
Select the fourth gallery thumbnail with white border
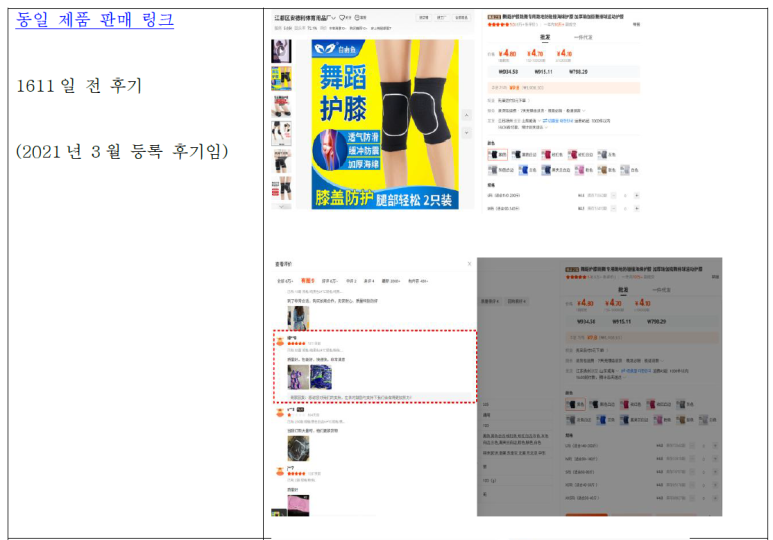tap(281, 134)
